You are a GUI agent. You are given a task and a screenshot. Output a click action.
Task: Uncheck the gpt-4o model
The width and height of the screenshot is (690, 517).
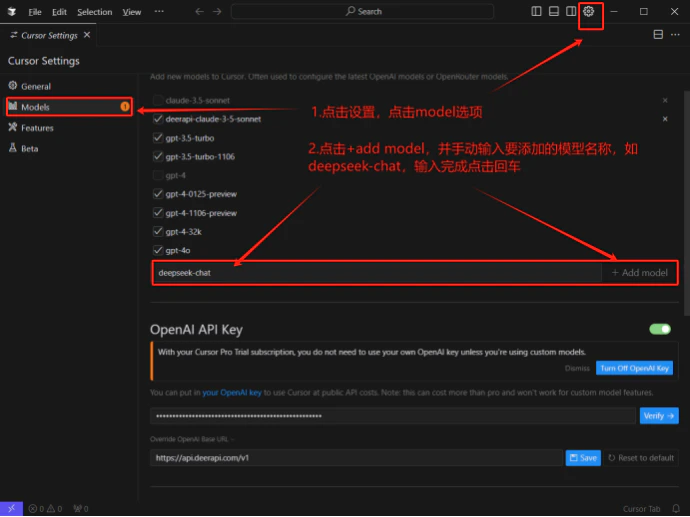pos(158,250)
